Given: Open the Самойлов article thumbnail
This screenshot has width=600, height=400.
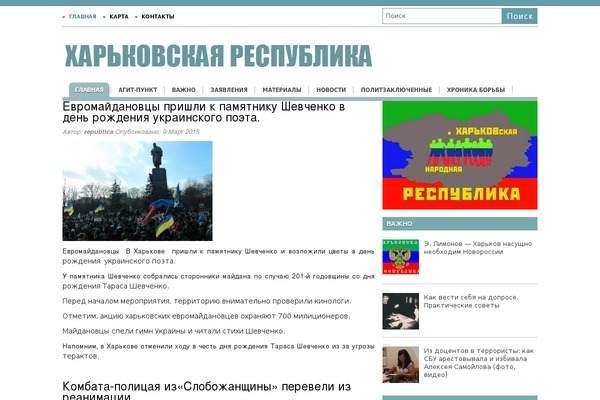Looking at the screenshot, I should [x=401, y=365].
